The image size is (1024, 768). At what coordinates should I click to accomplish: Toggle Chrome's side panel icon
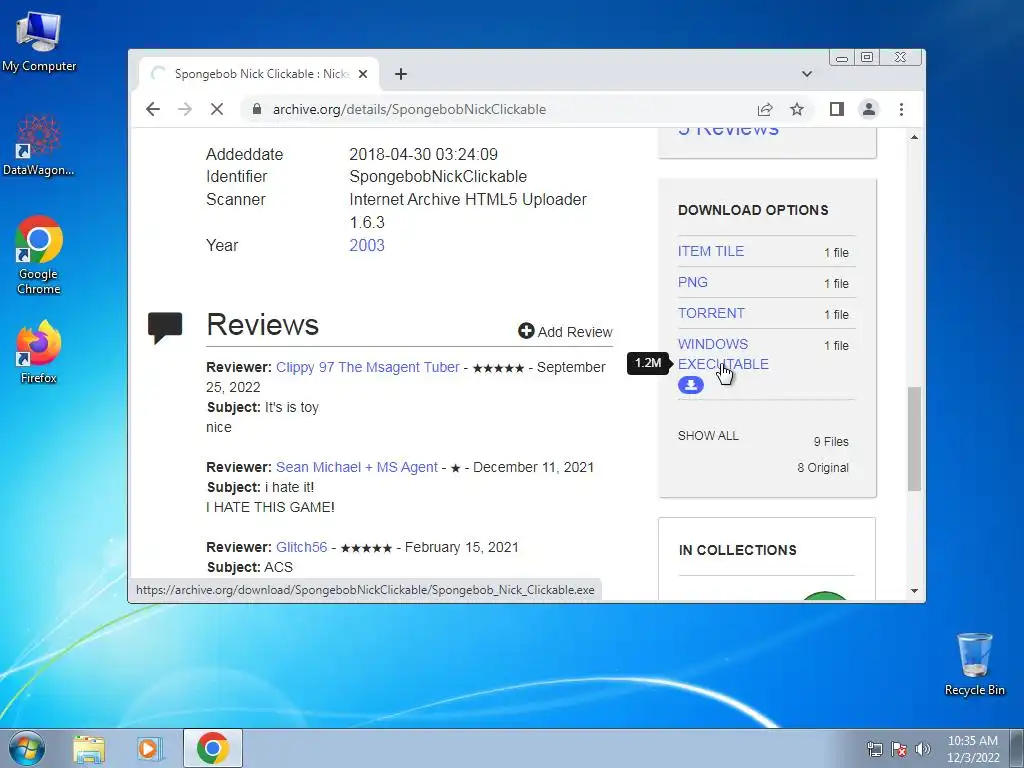tap(837, 109)
